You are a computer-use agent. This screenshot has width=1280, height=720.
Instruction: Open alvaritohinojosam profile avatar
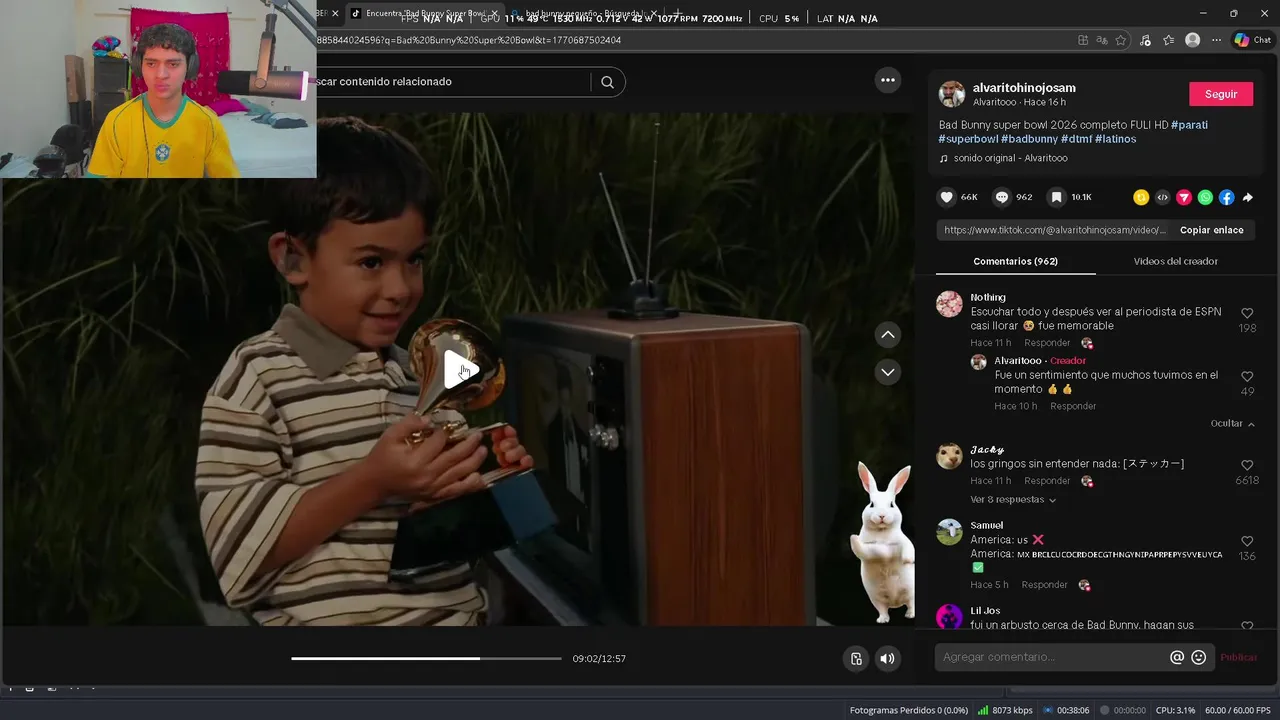951,94
